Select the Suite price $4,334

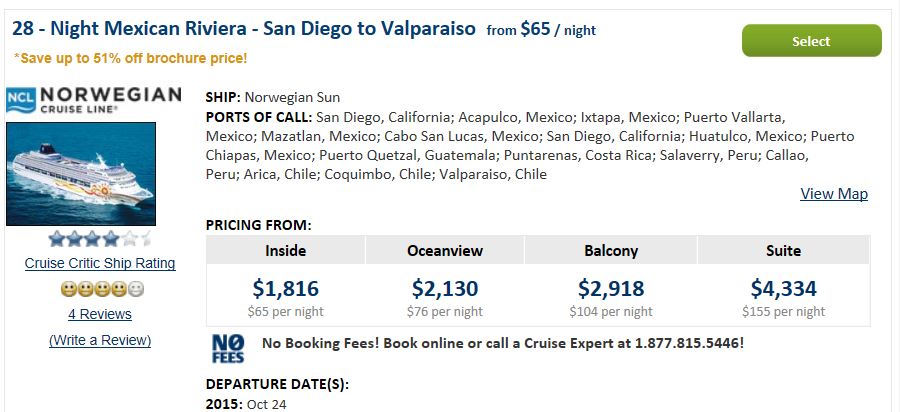click(x=783, y=288)
